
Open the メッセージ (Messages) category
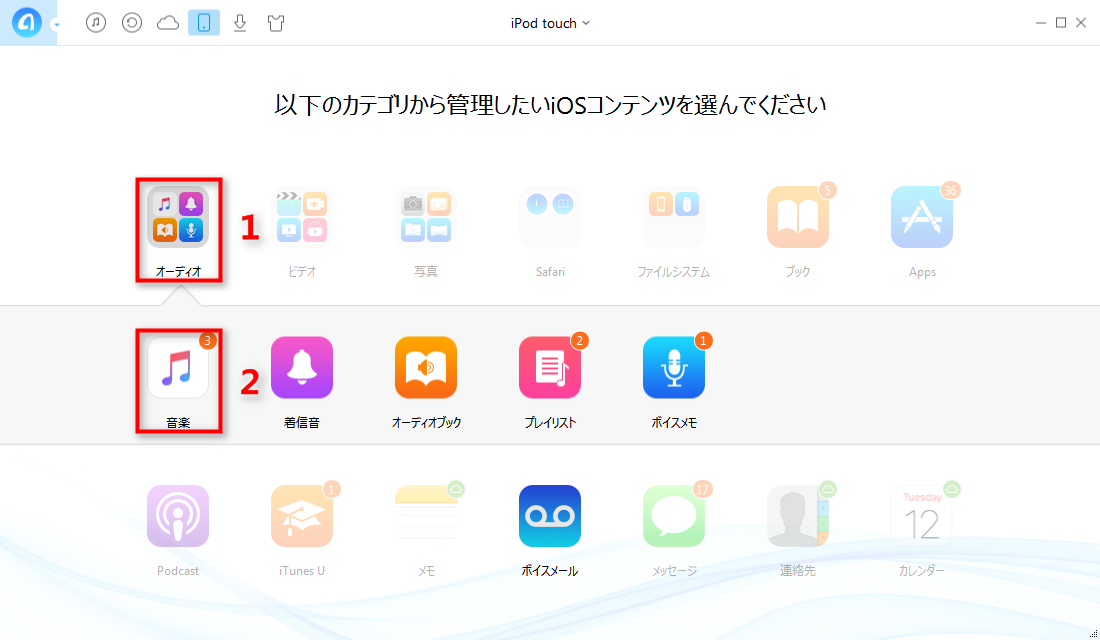673,516
